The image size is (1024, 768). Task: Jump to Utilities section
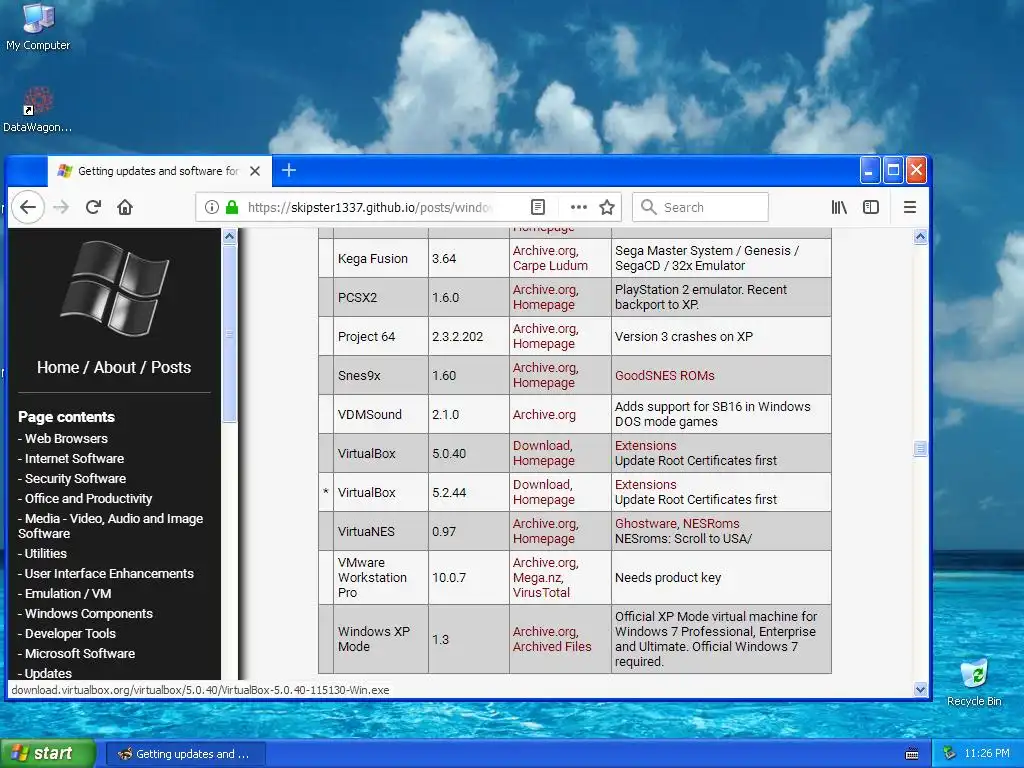pos(46,553)
